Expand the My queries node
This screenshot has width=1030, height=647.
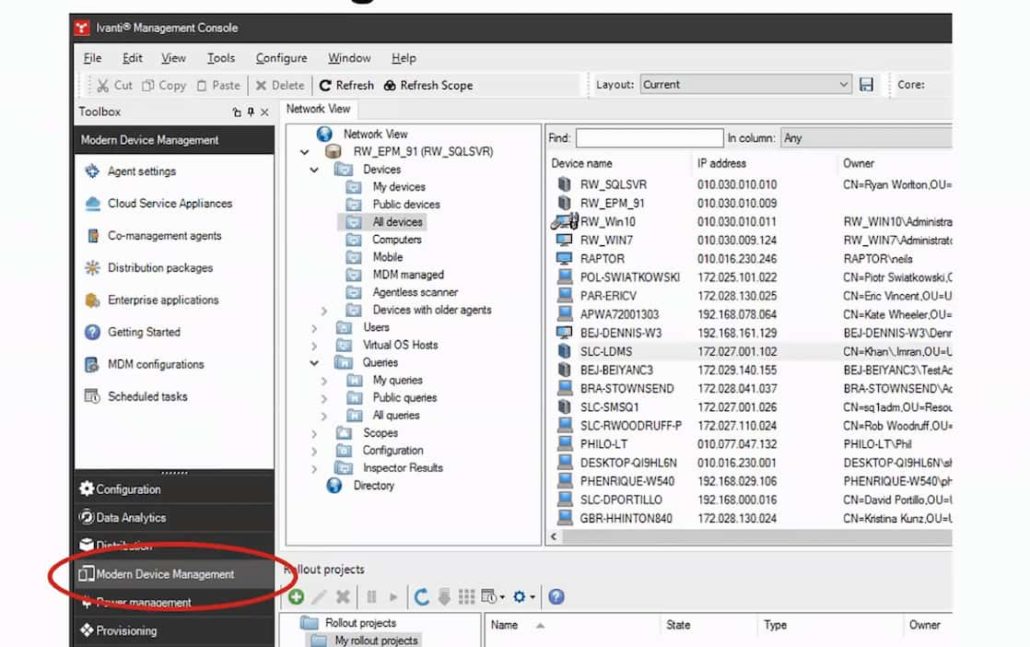[x=324, y=380]
